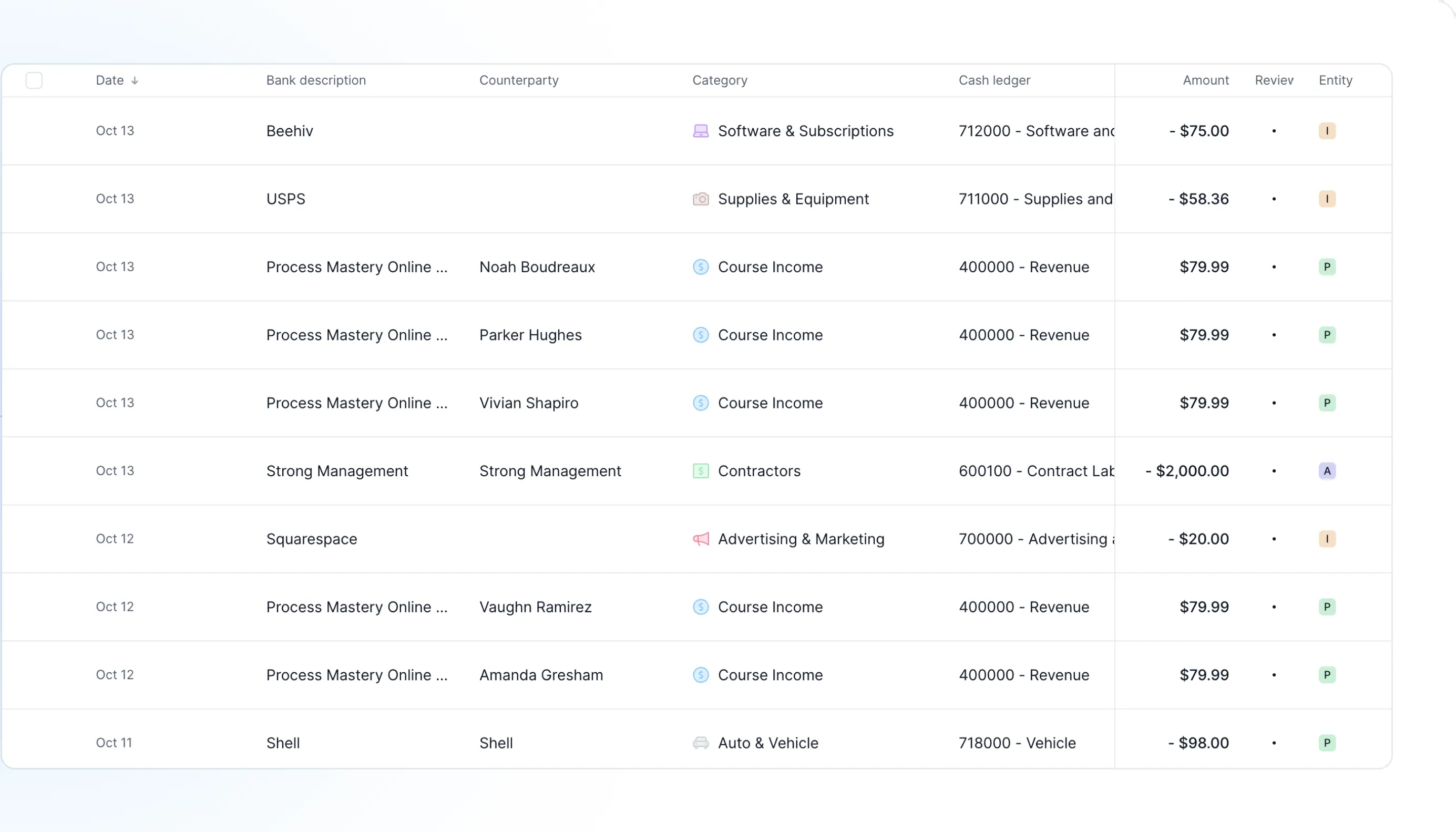
Task: Click Course Income dollar icon in Vaughn Ramirez row
Action: coord(701,607)
